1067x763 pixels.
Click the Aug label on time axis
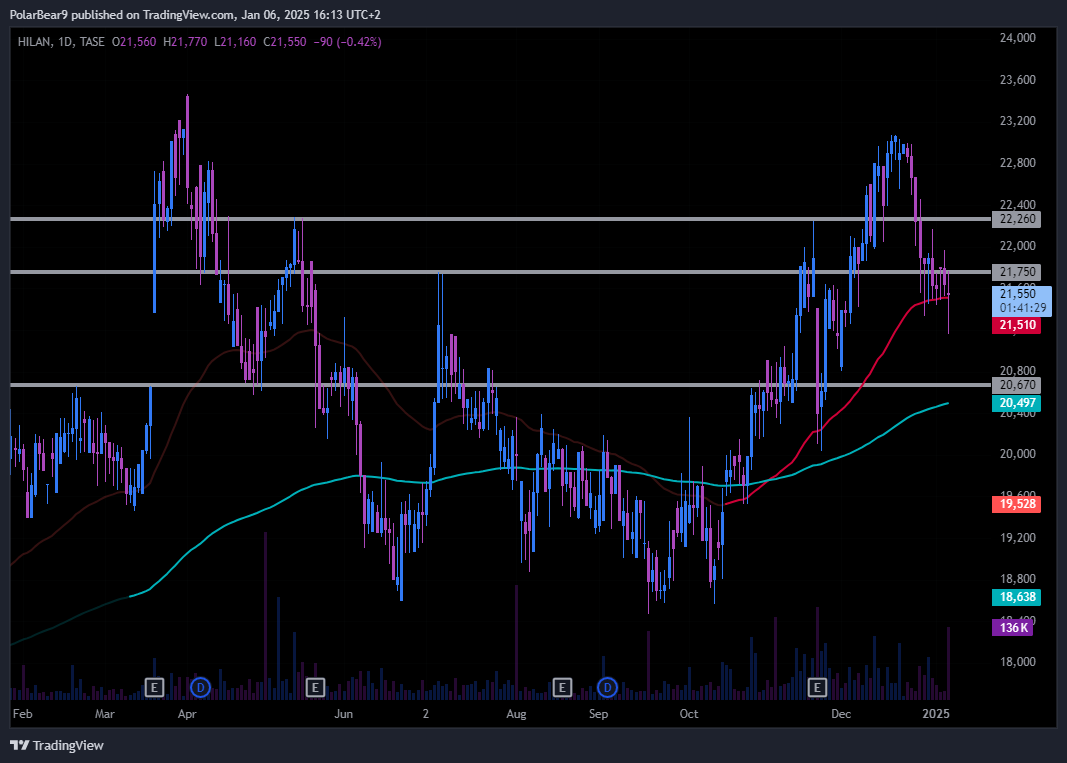[516, 714]
